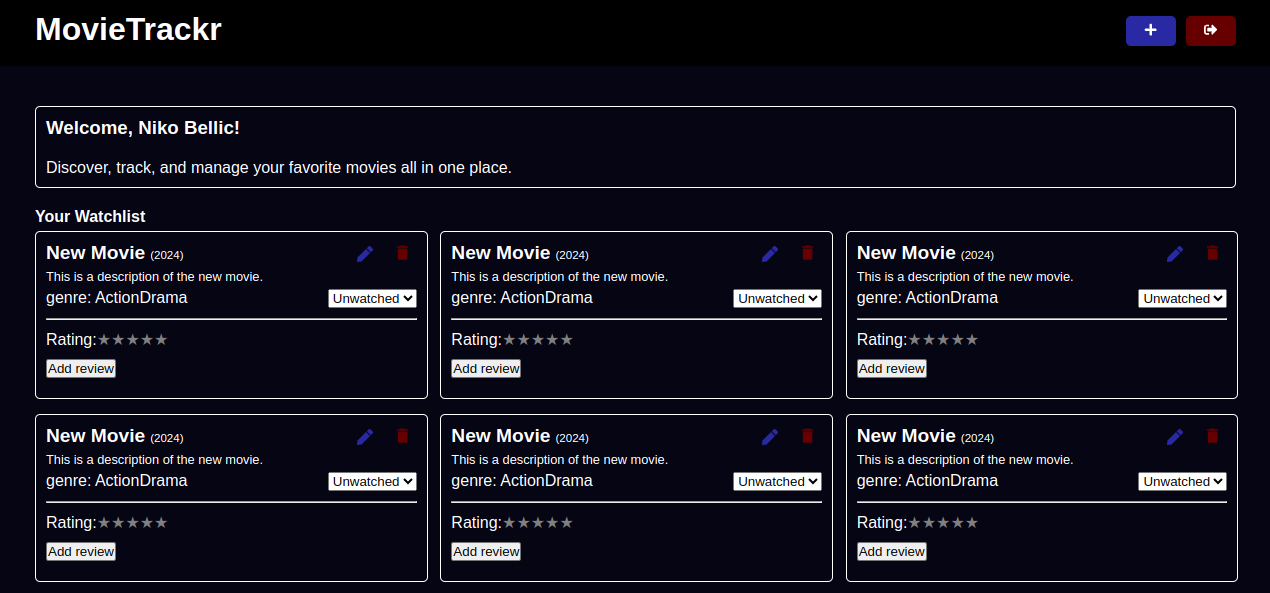Click pencil icon on top-middle movie card
Screen dimensions: 1270x593
point(770,254)
